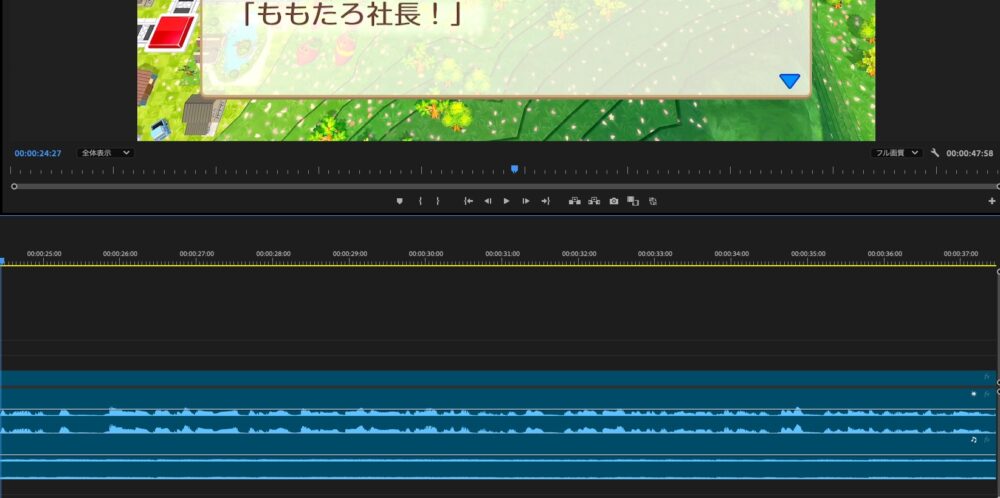
Task: Open the program monitor wrench settings
Action: click(x=935, y=153)
